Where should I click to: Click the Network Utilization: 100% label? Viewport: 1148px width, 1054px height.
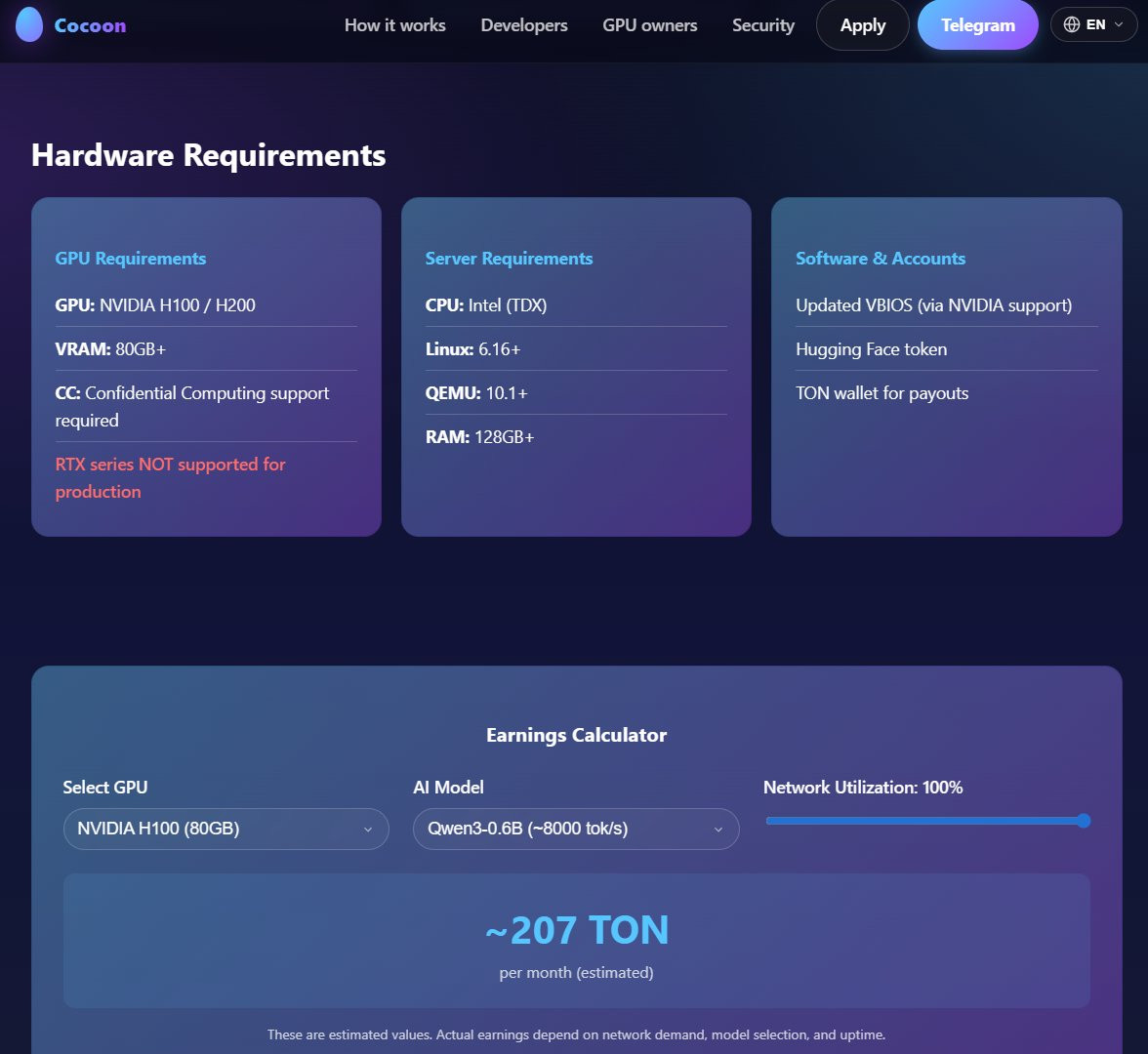click(863, 788)
